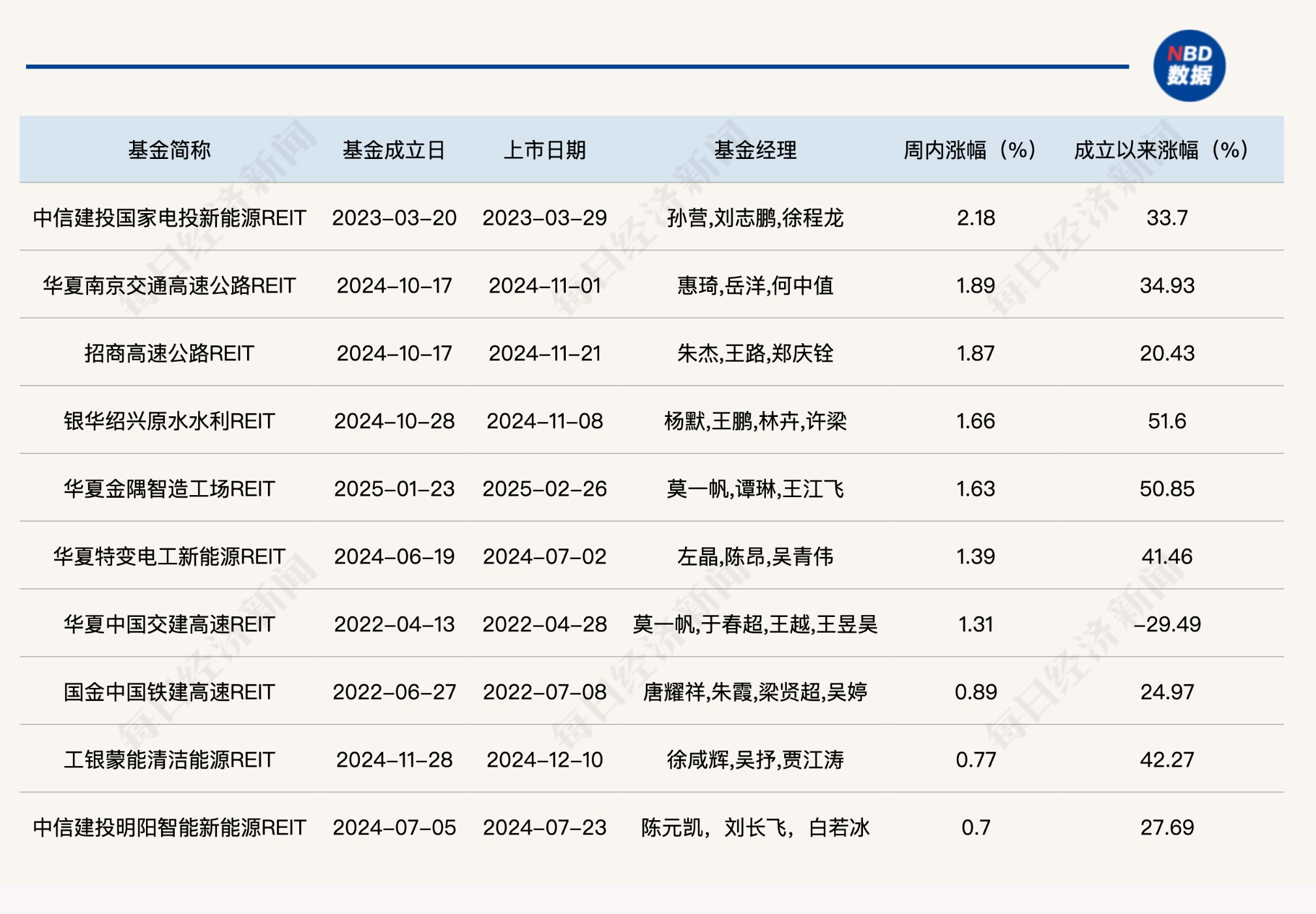Select the 成立以来涨幅（%） column header

coord(1162,150)
